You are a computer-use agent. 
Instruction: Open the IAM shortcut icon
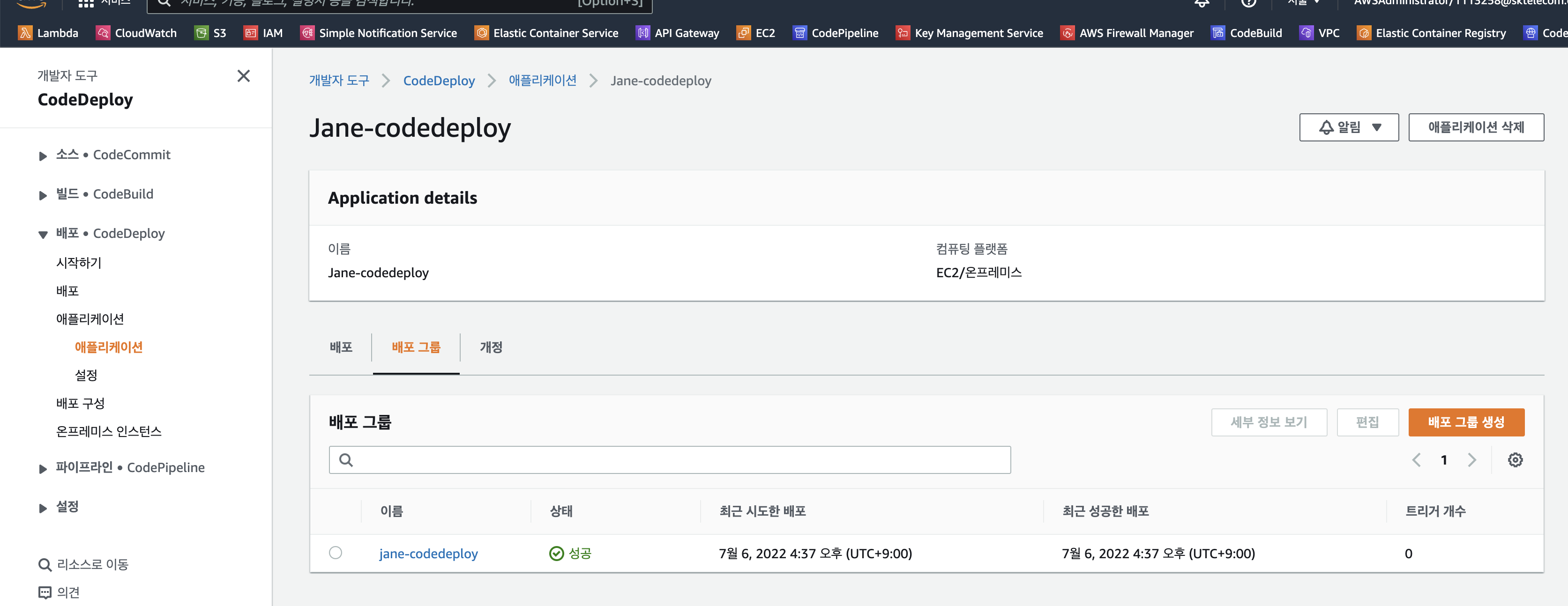[x=250, y=33]
